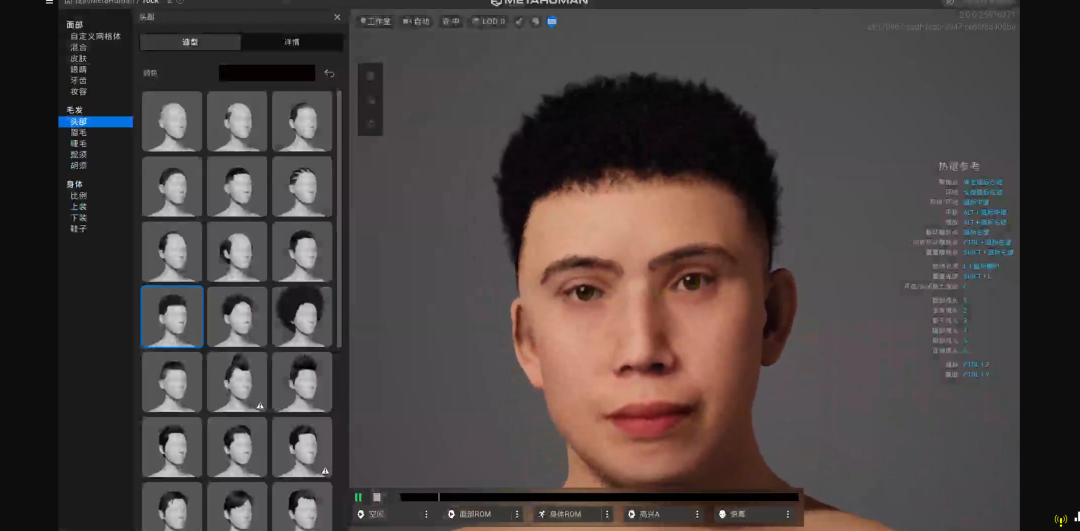Viewport: 1080px width, 531px height.
Task: Reset the hair color with the undo arrow
Action: click(329, 73)
